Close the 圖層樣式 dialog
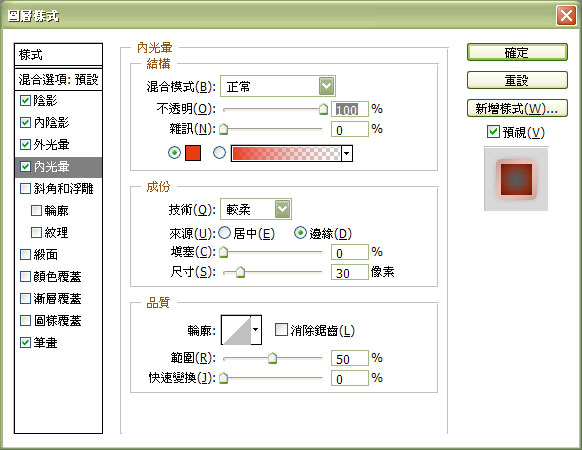Viewport: 582px width, 450px height. coord(566,16)
